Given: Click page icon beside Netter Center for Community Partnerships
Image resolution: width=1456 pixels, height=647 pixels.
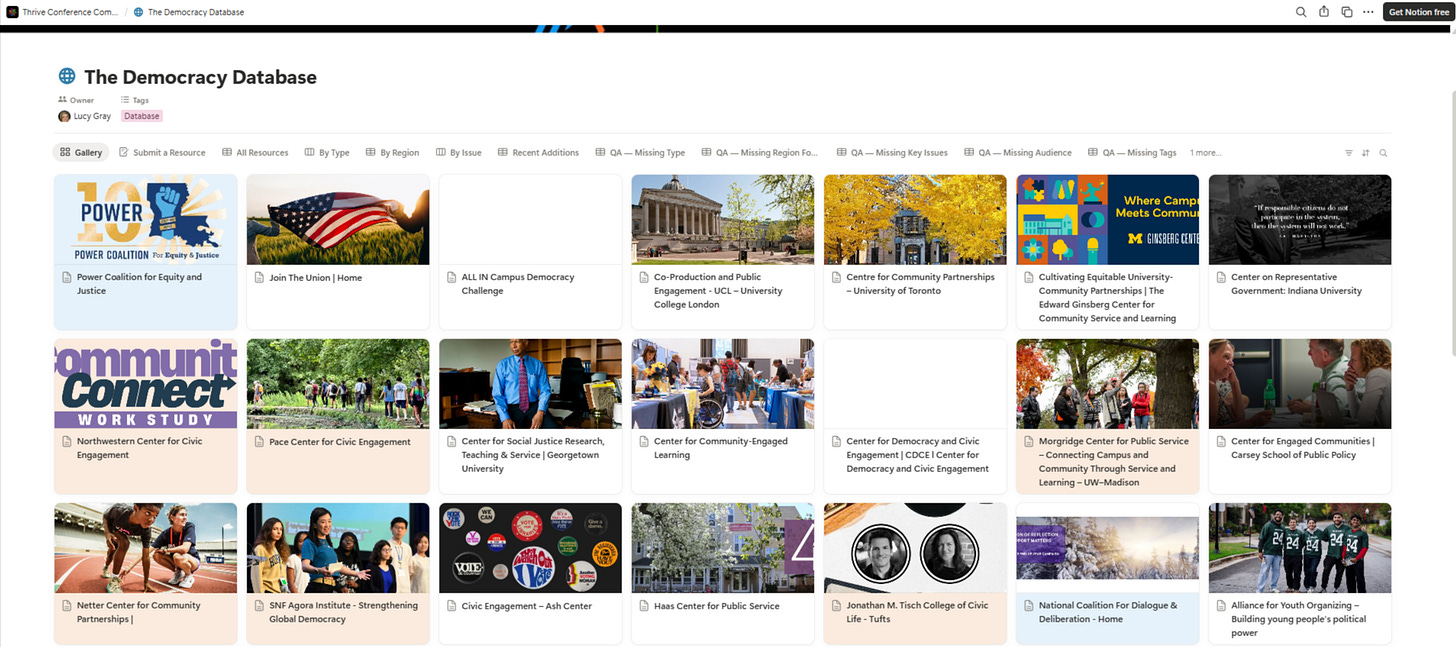Looking at the screenshot, I should coord(67,606).
